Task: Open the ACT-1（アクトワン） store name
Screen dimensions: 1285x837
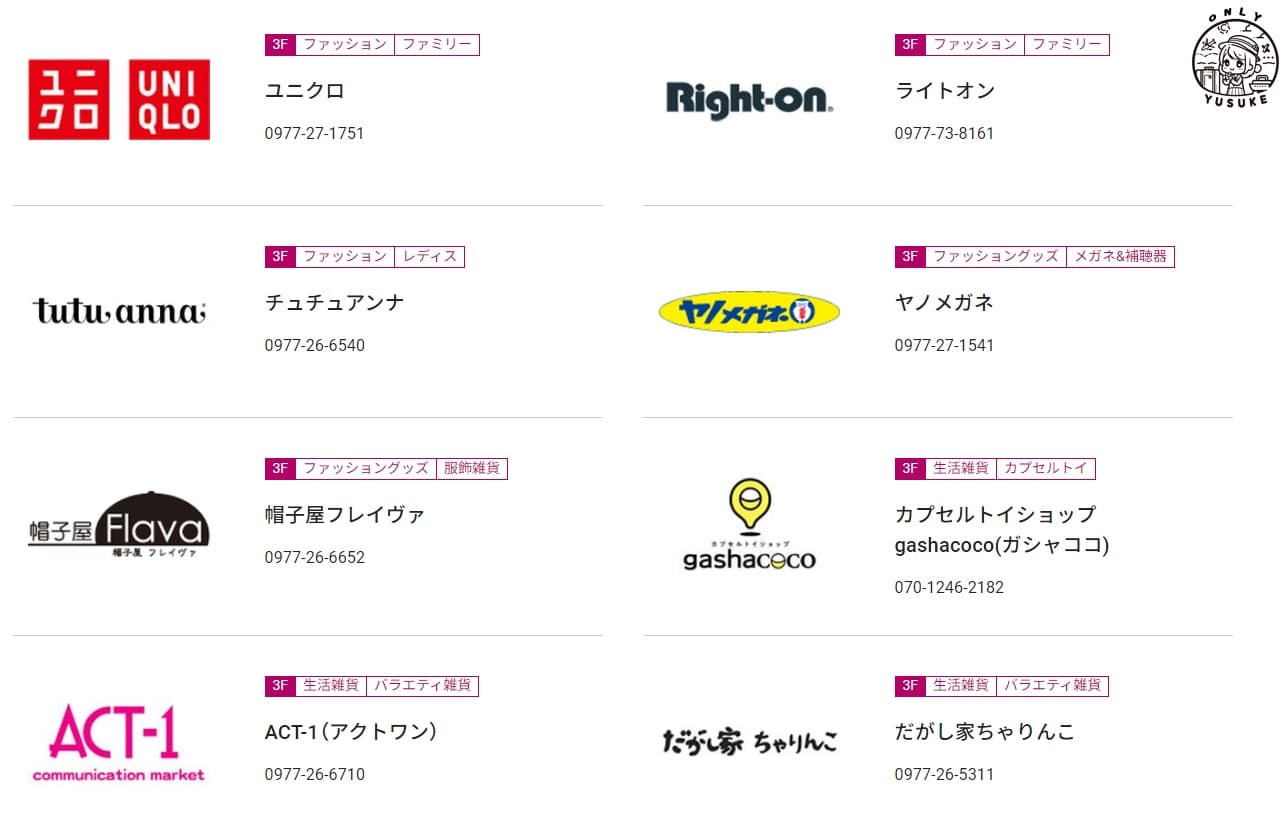Action: coord(351,733)
